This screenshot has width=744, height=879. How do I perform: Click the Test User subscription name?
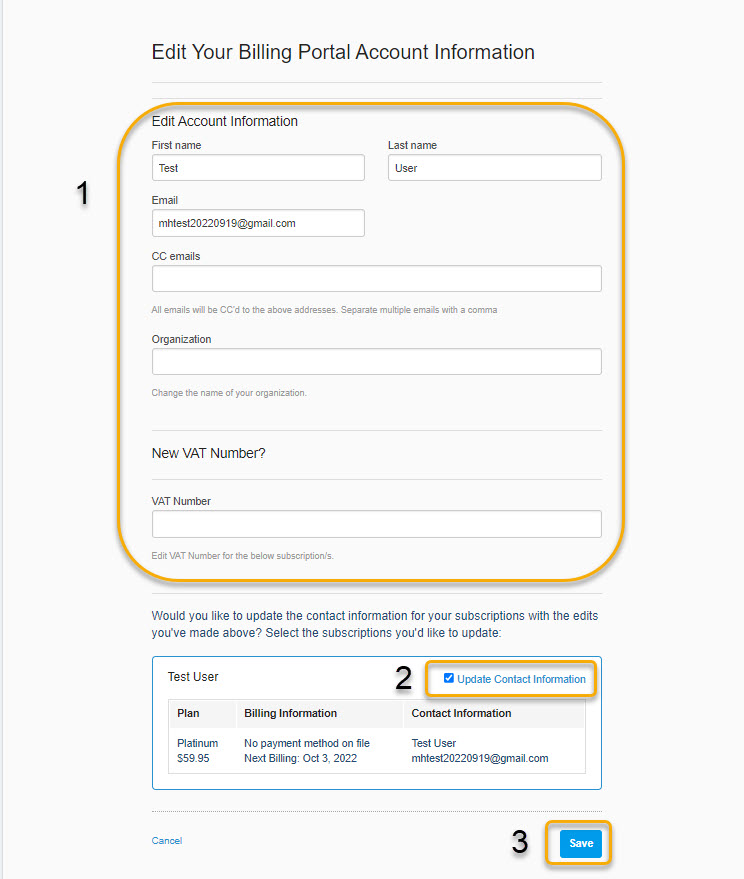coord(193,677)
